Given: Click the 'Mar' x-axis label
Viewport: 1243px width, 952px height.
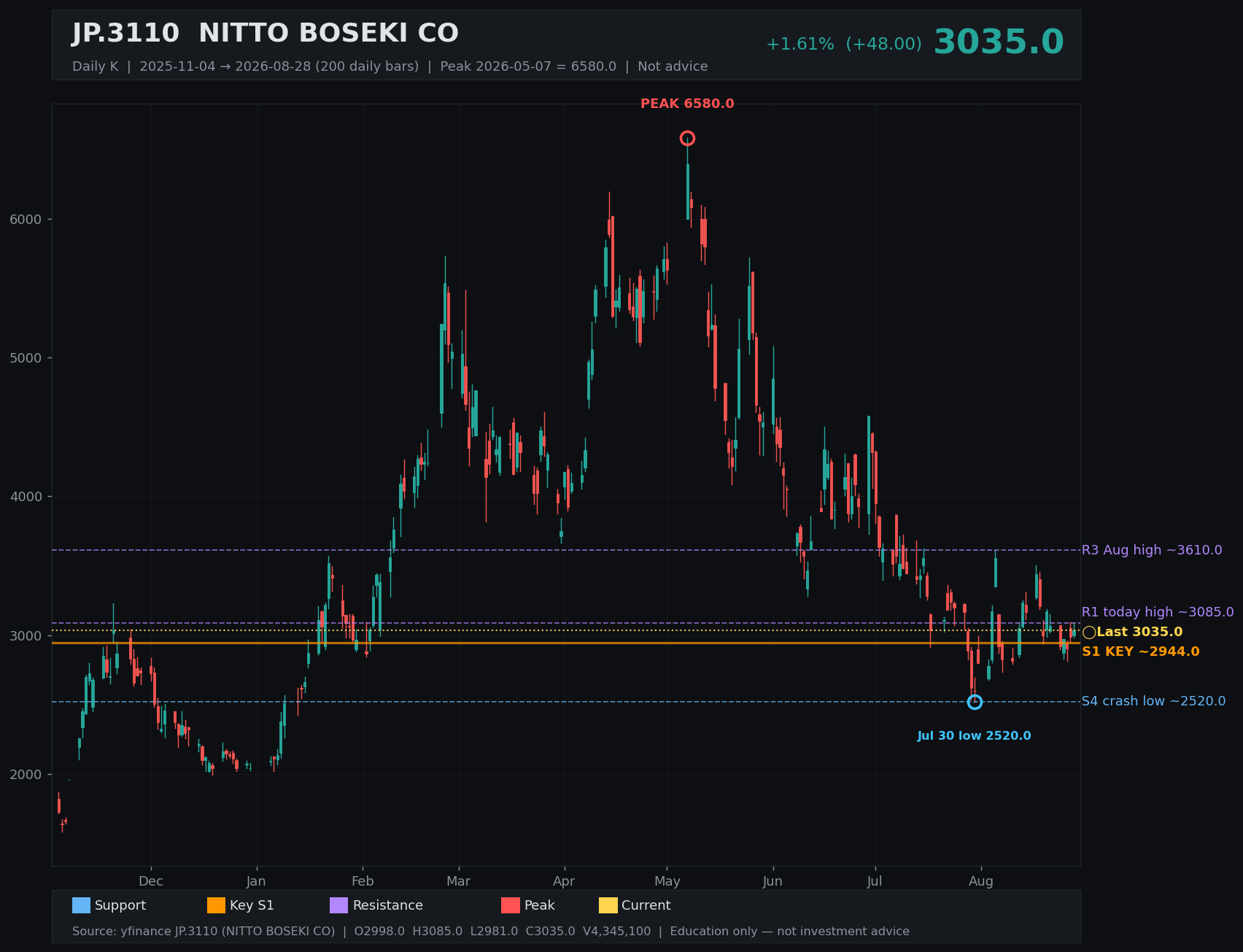Looking at the screenshot, I should pyautogui.click(x=459, y=881).
